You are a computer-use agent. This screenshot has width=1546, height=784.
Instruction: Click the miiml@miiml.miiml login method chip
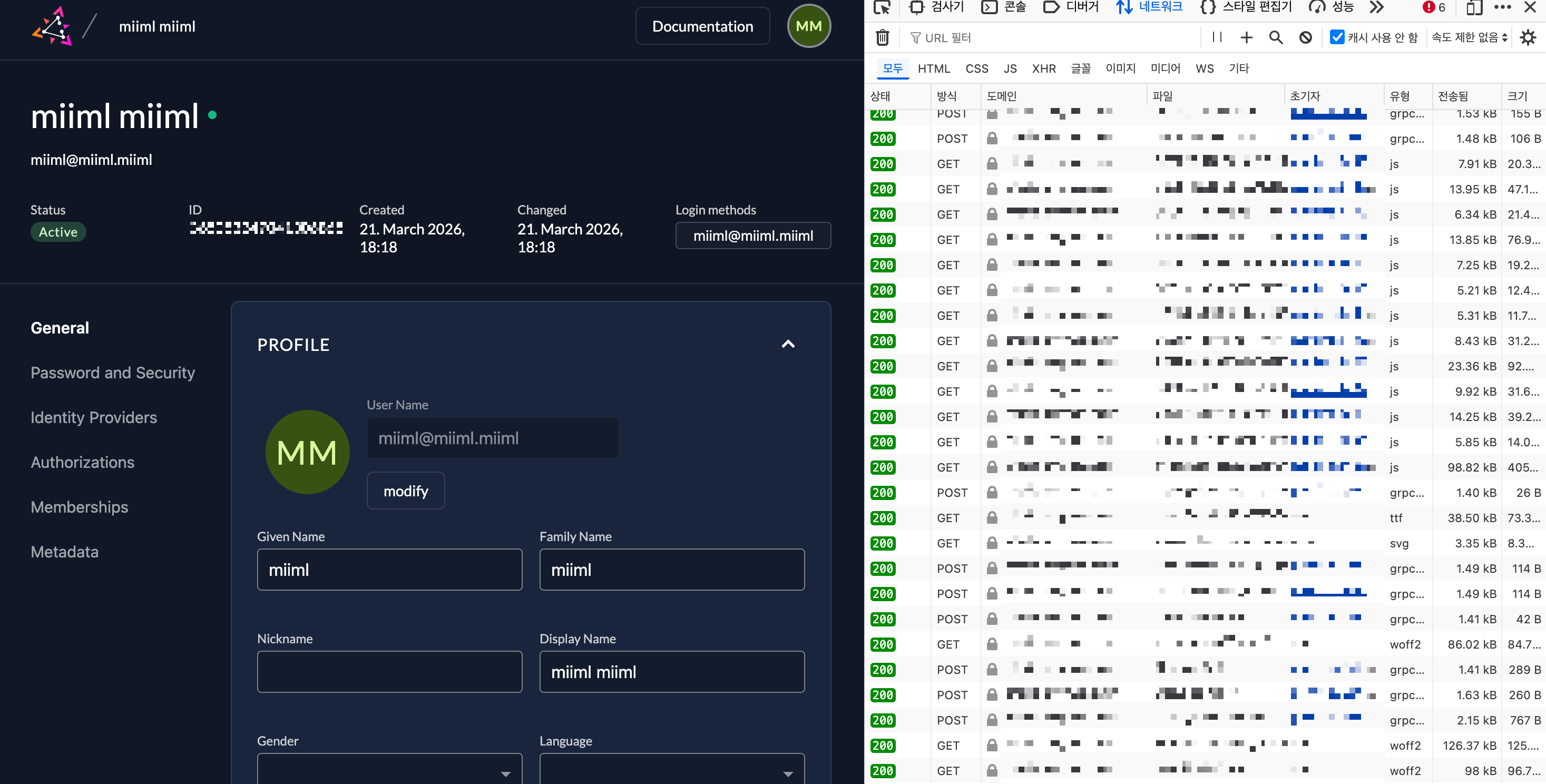[753, 236]
